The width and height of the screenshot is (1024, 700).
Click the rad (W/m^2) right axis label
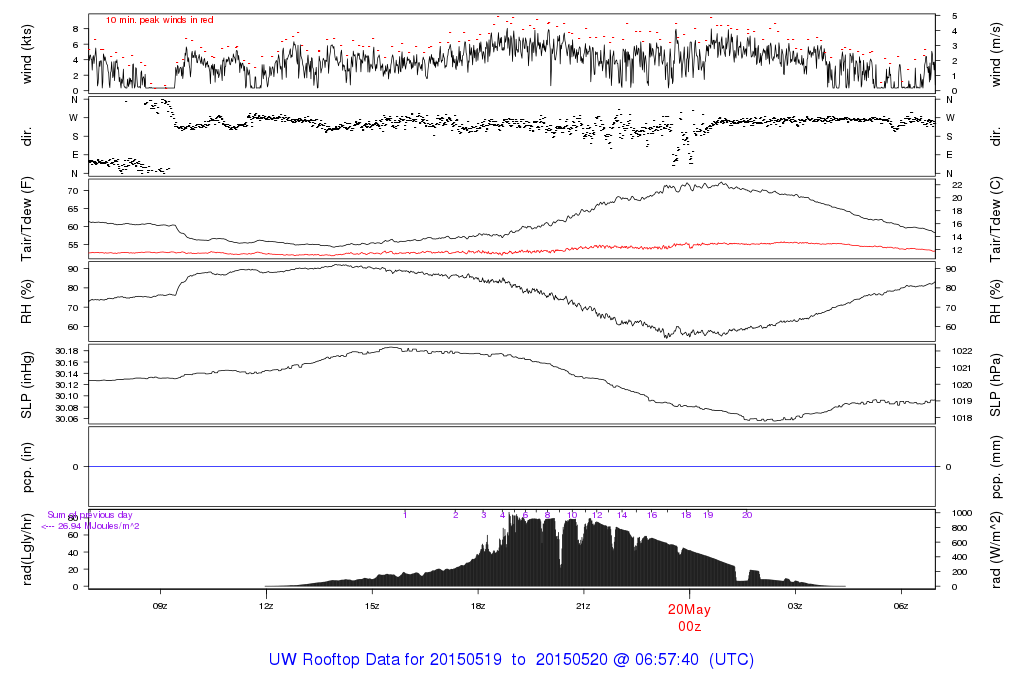(x=995, y=550)
